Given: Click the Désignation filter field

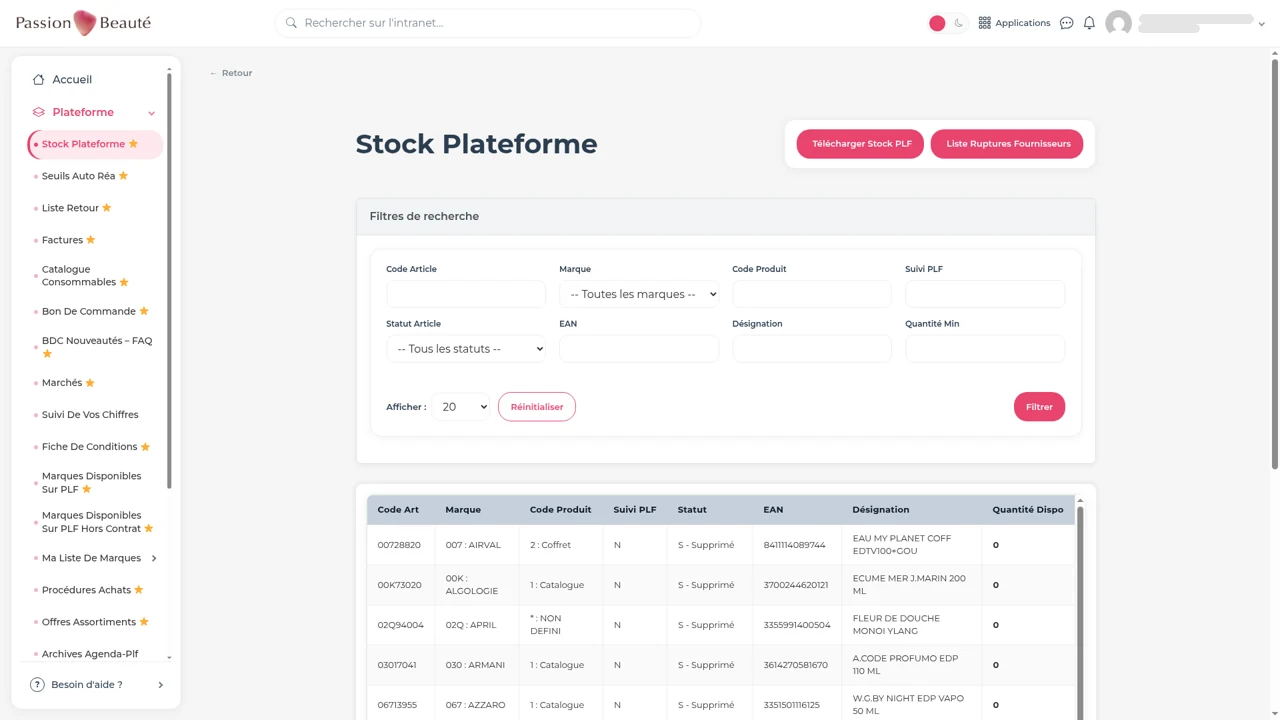Looking at the screenshot, I should pyautogui.click(x=812, y=349).
